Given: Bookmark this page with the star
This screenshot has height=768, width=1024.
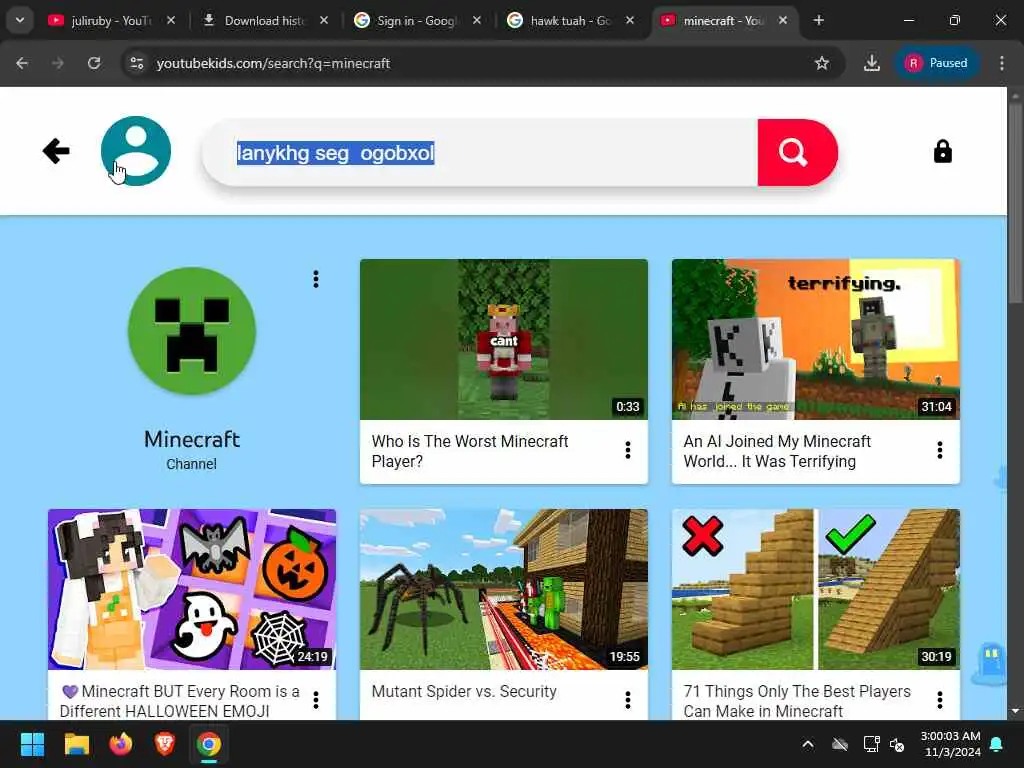Looking at the screenshot, I should coord(822,63).
